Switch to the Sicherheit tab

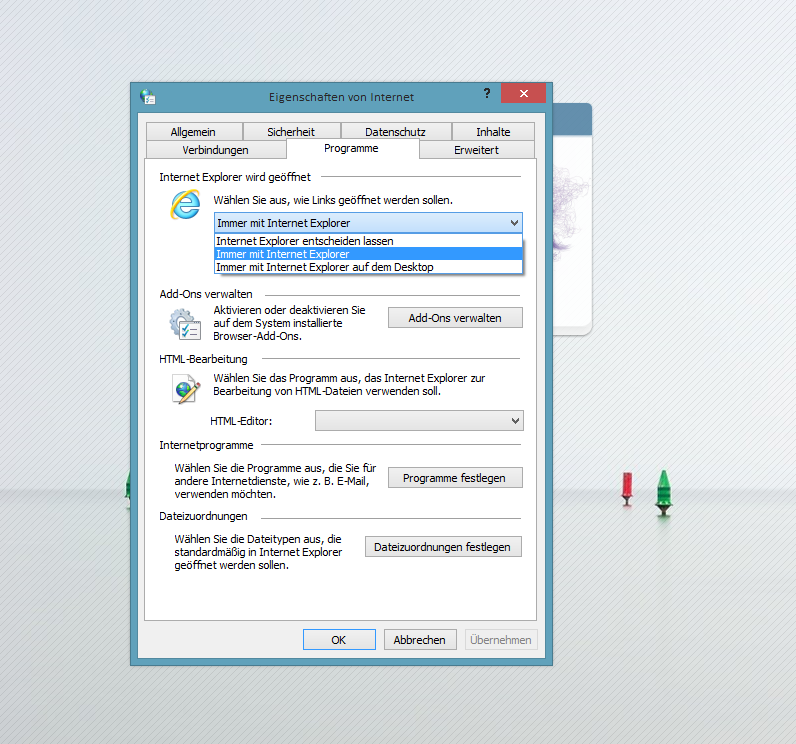291,132
